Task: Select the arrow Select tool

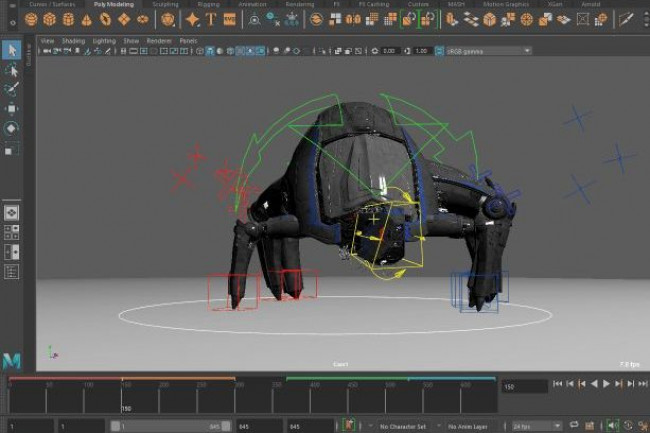Action: point(11,50)
